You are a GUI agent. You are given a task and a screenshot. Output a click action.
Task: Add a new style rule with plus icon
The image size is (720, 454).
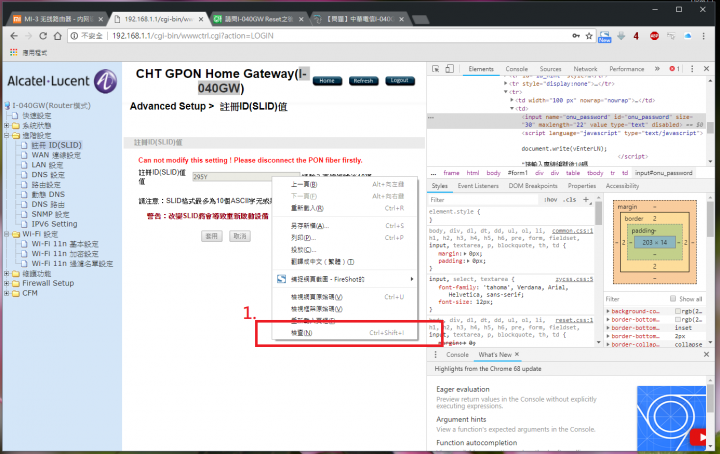click(585, 200)
